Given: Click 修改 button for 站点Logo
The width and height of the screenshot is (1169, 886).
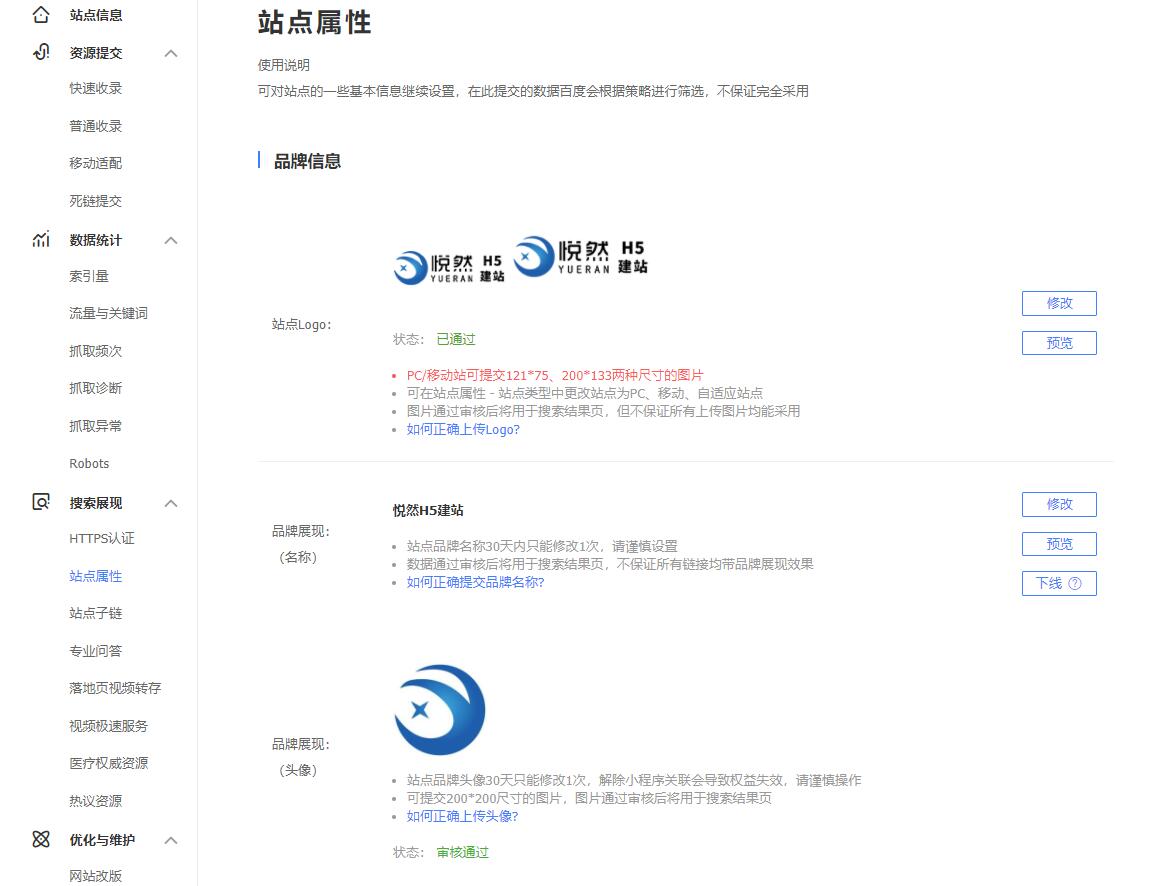Looking at the screenshot, I should coord(1059,304).
